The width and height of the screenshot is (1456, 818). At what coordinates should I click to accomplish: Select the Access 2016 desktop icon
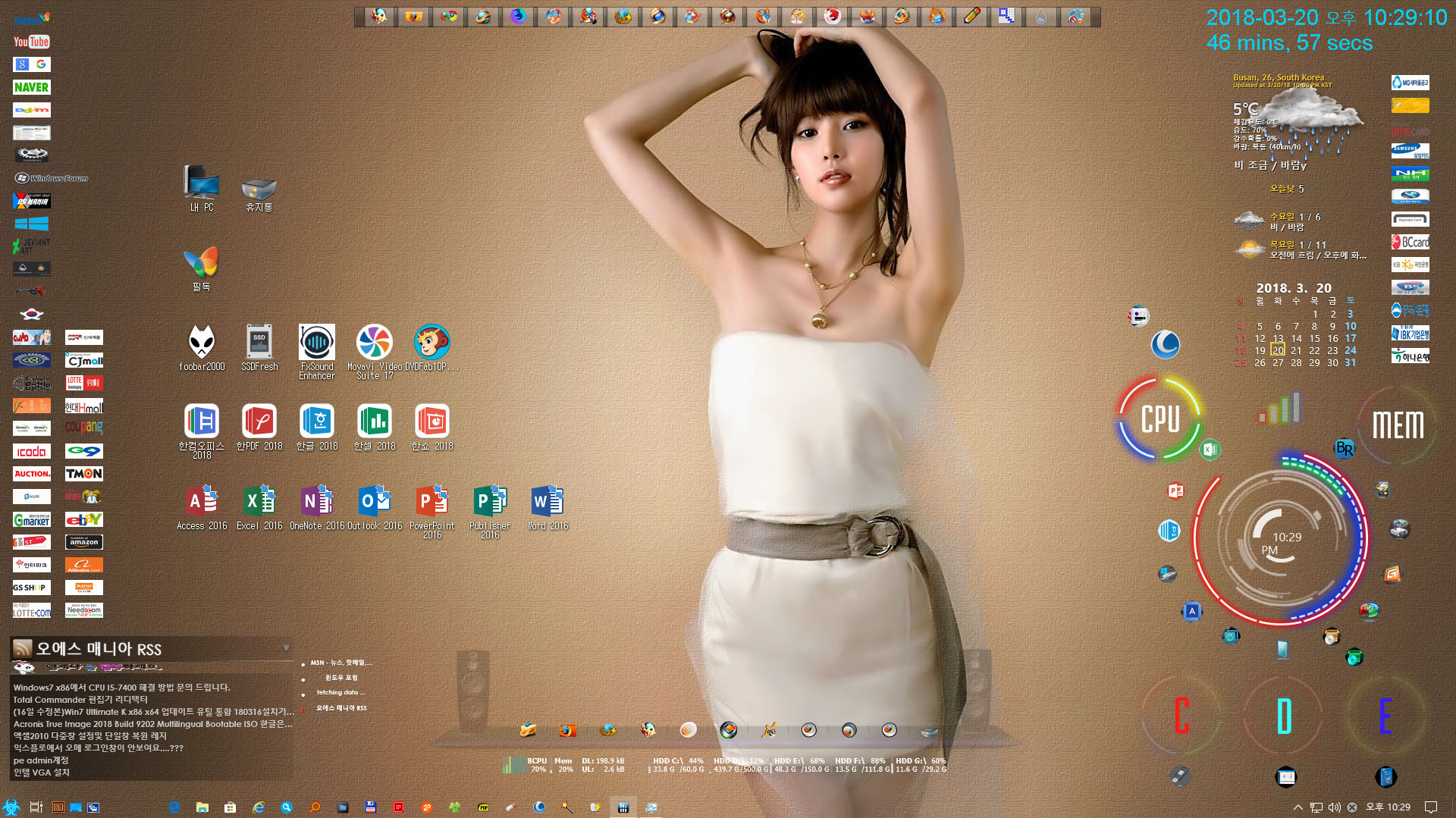[x=202, y=506]
